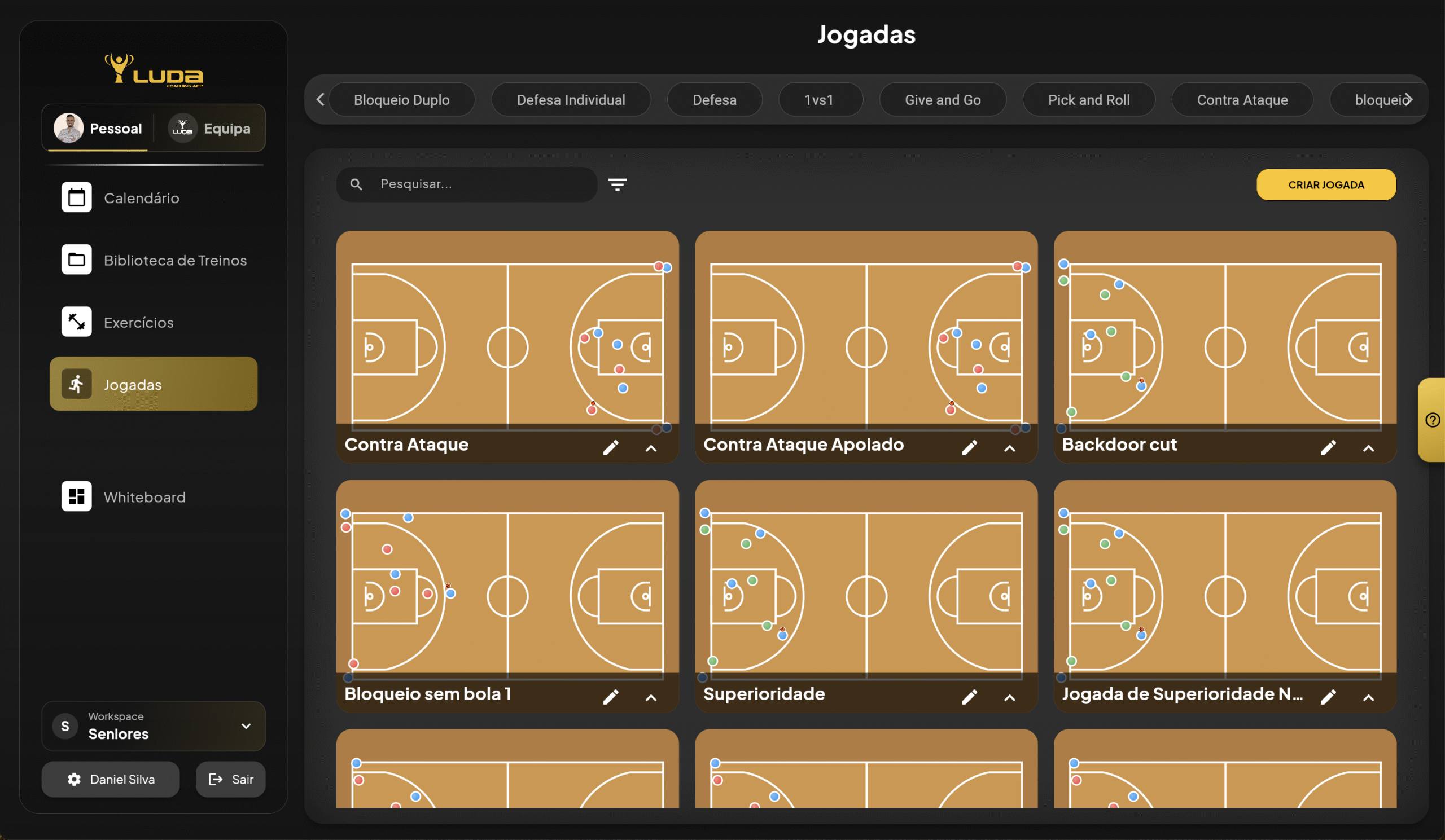The height and width of the screenshot is (840, 1445).
Task: Select the Bloqueio Duplo category chip
Action: pos(401,100)
